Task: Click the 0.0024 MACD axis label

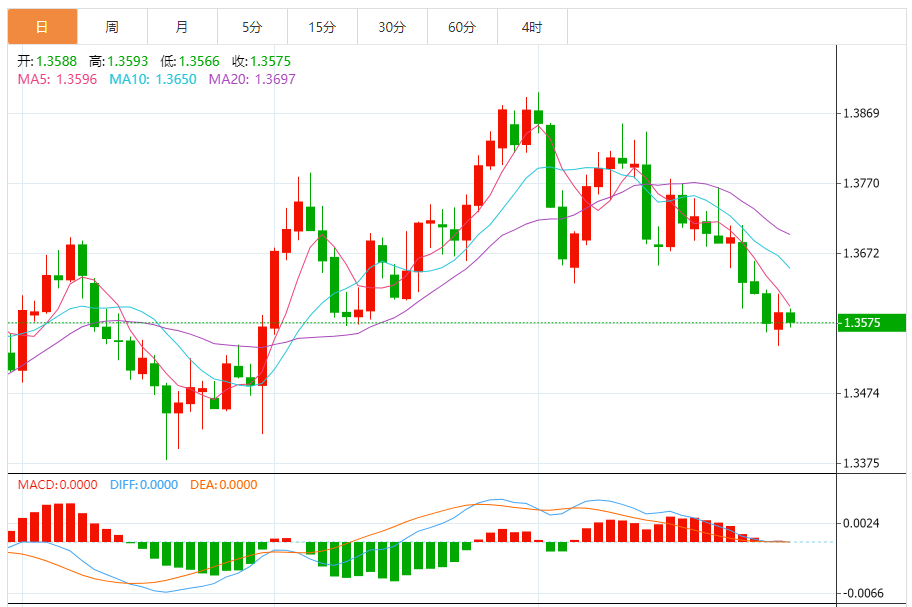Action: pyautogui.click(x=861, y=523)
